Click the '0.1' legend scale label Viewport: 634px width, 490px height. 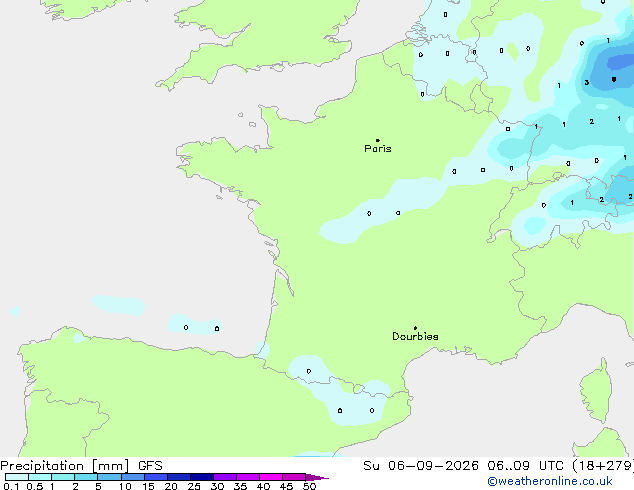pyautogui.click(x=11, y=486)
